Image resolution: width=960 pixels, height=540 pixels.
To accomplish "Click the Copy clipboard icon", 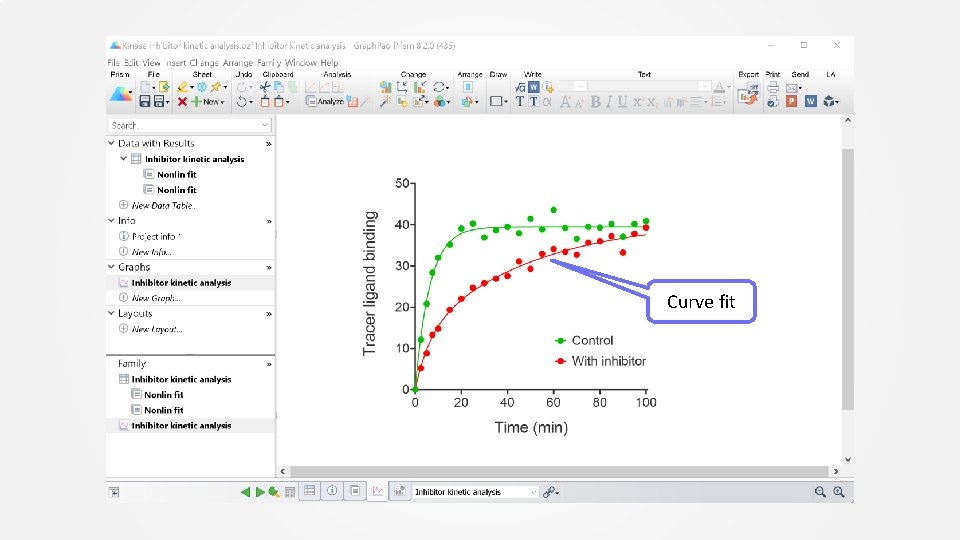I will [x=279, y=87].
